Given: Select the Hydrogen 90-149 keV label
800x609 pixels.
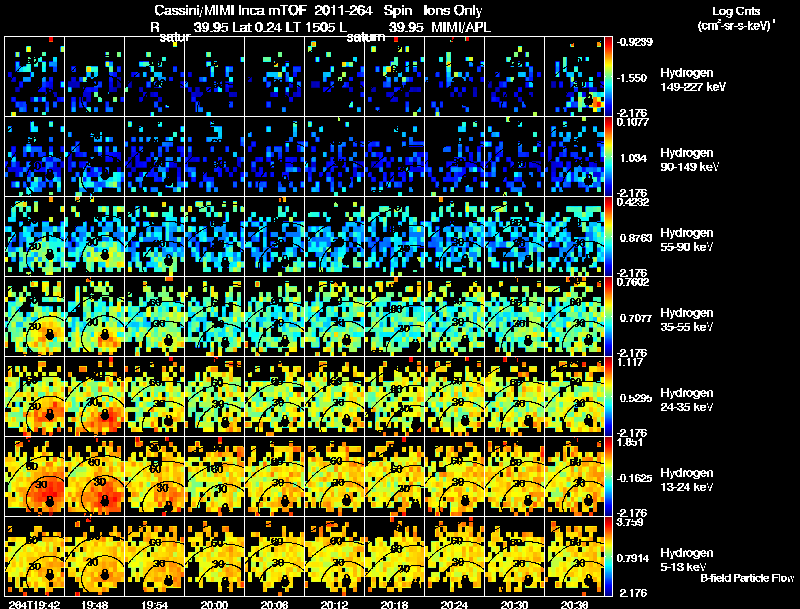Looking at the screenshot, I should click(687, 159).
